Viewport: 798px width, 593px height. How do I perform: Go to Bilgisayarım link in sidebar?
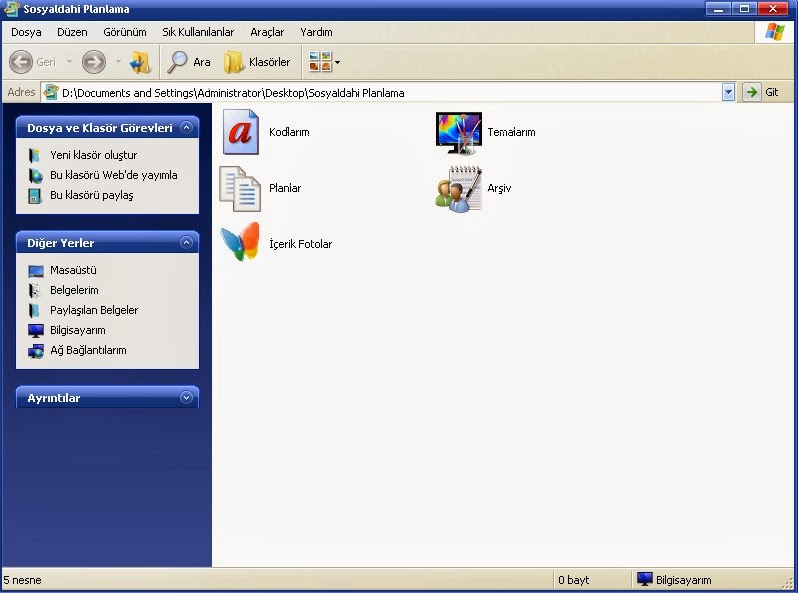pos(78,330)
